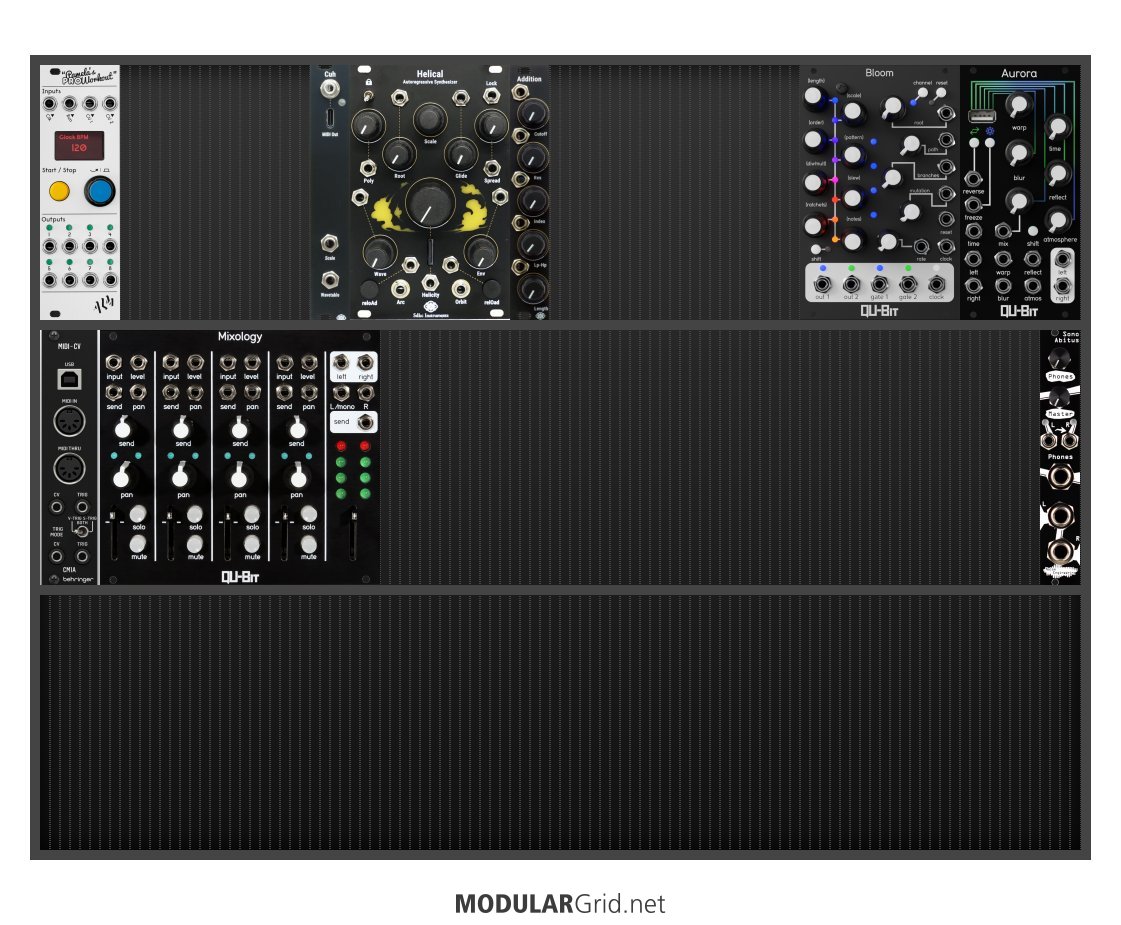Click the Aurora mix CV jack
The width and height of the screenshot is (1121, 925).
[1003, 230]
